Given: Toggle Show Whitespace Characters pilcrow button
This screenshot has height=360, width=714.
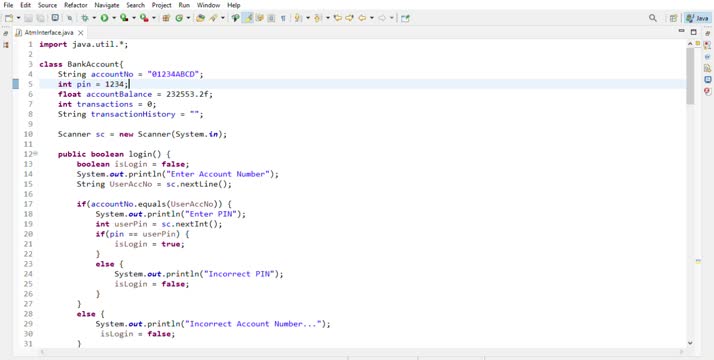Looking at the screenshot, I should (283, 18).
